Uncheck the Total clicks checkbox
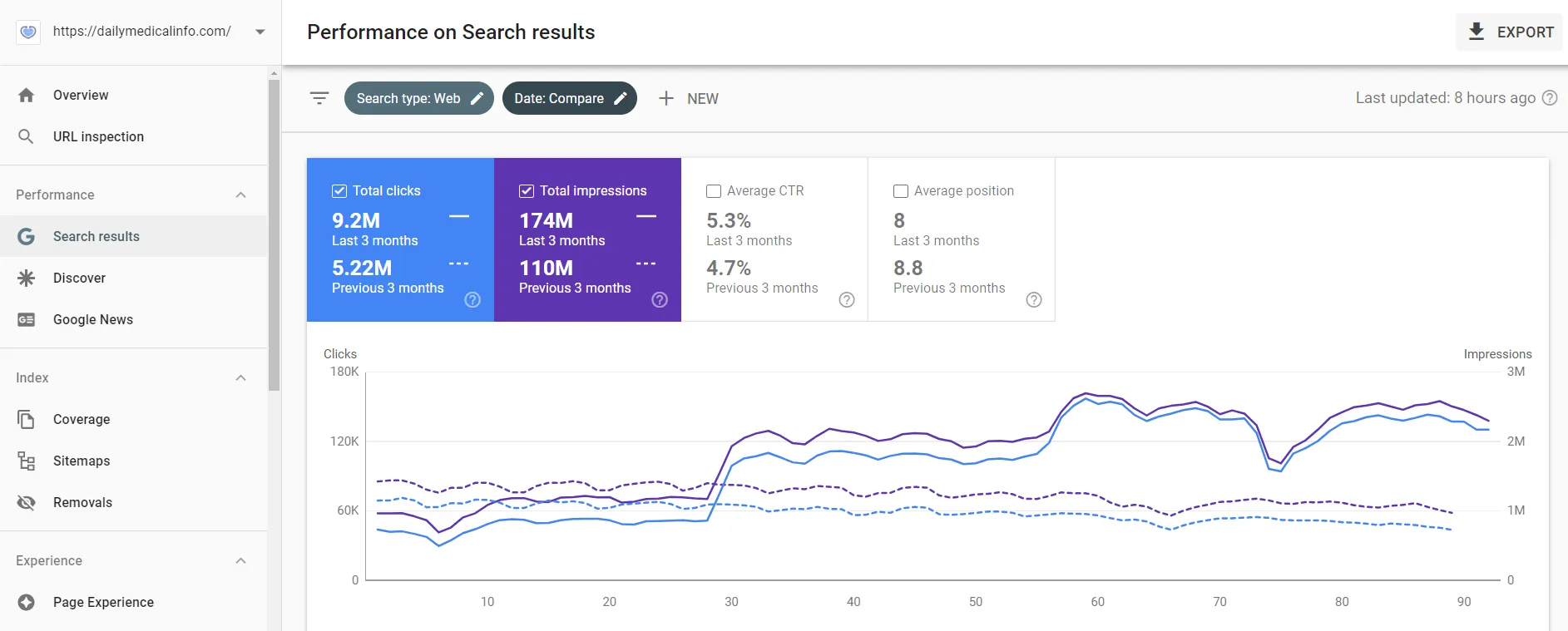The height and width of the screenshot is (631, 1568). click(x=339, y=191)
